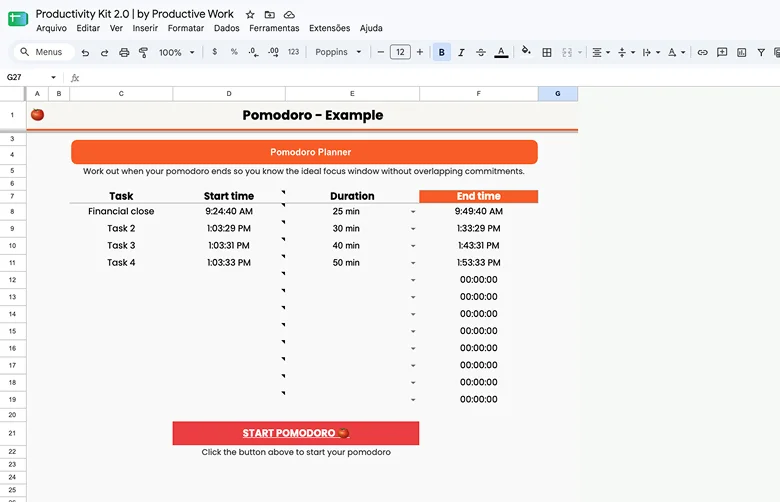
Task: Click font size field 12
Action: click(400, 52)
